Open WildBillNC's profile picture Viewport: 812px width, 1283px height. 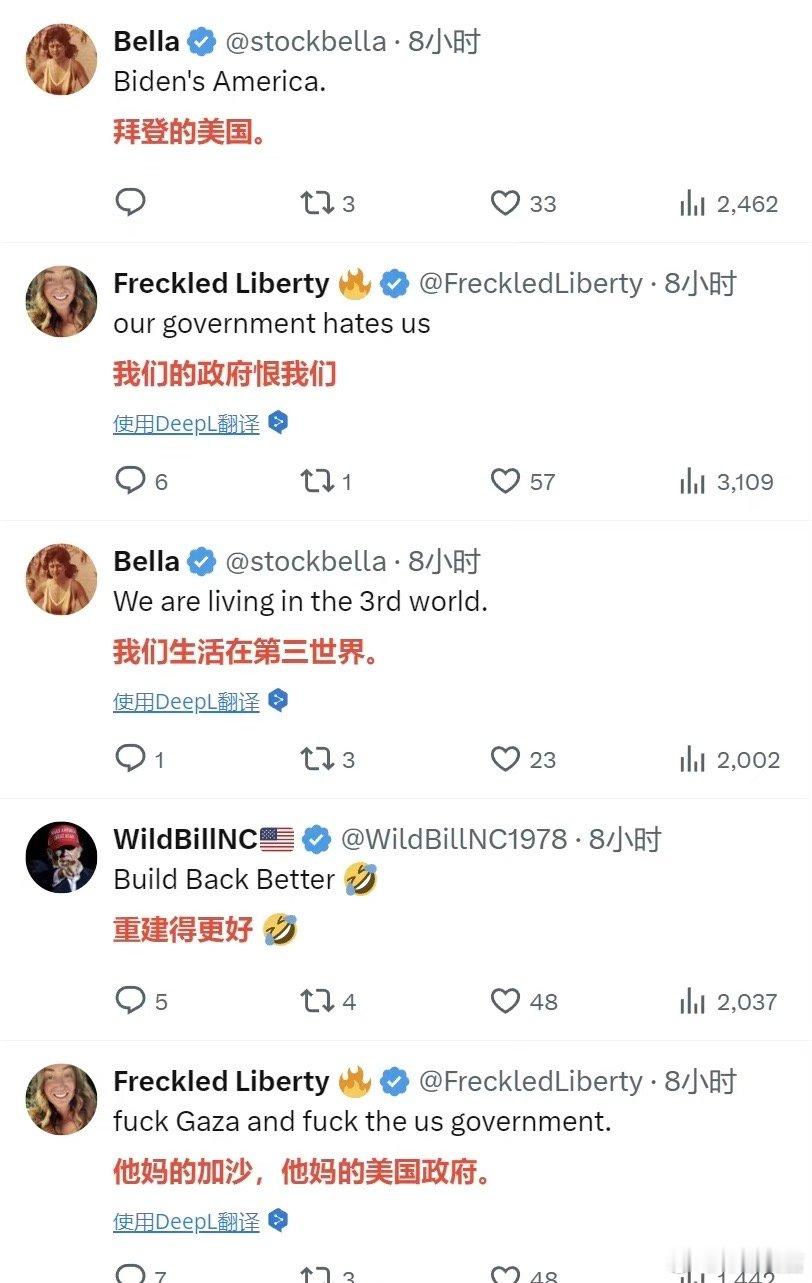(61, 857)
